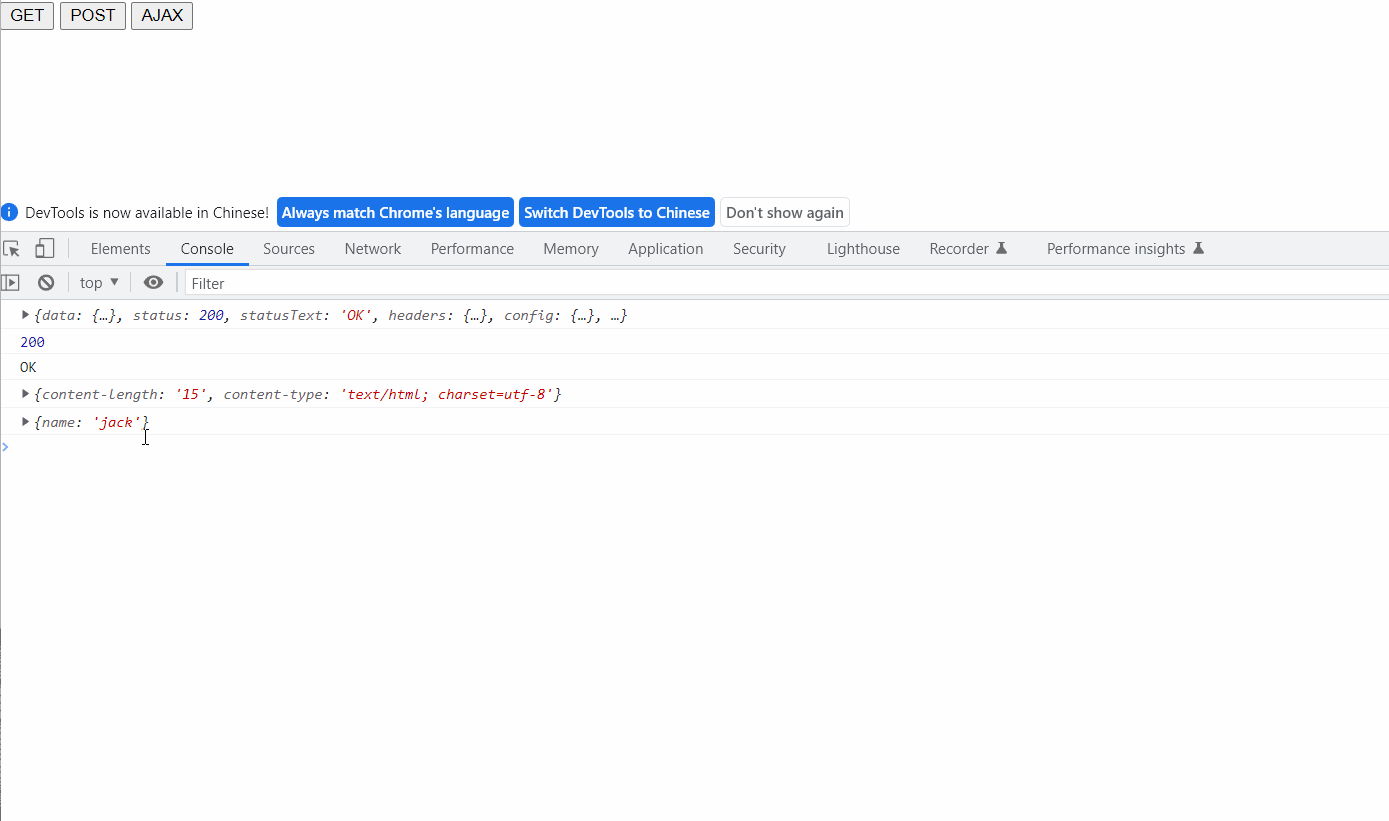Screen dimensions: 1389x821
Task: Open the Application tab
Action: (x=666, y=249)
